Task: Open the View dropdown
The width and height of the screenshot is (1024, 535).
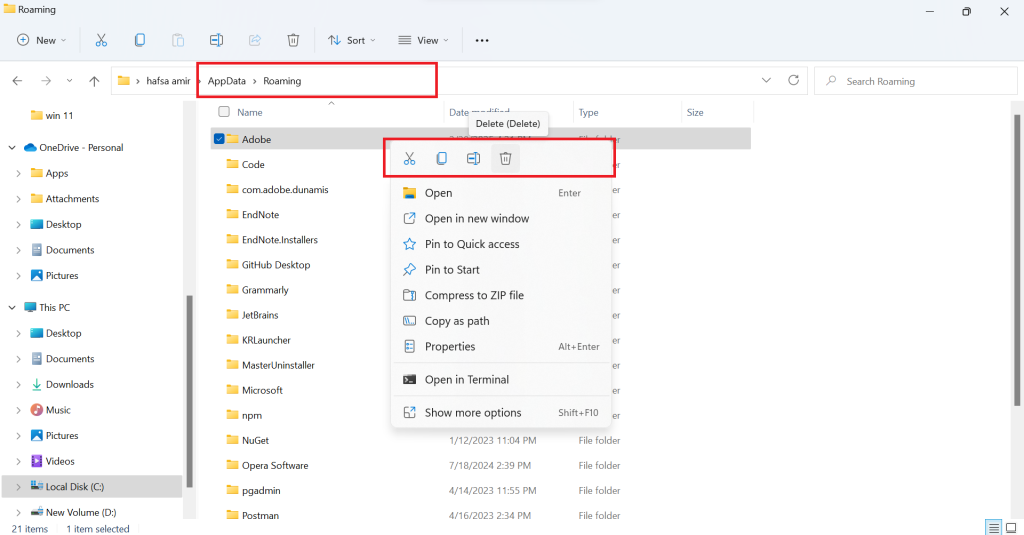Action: 423,41
